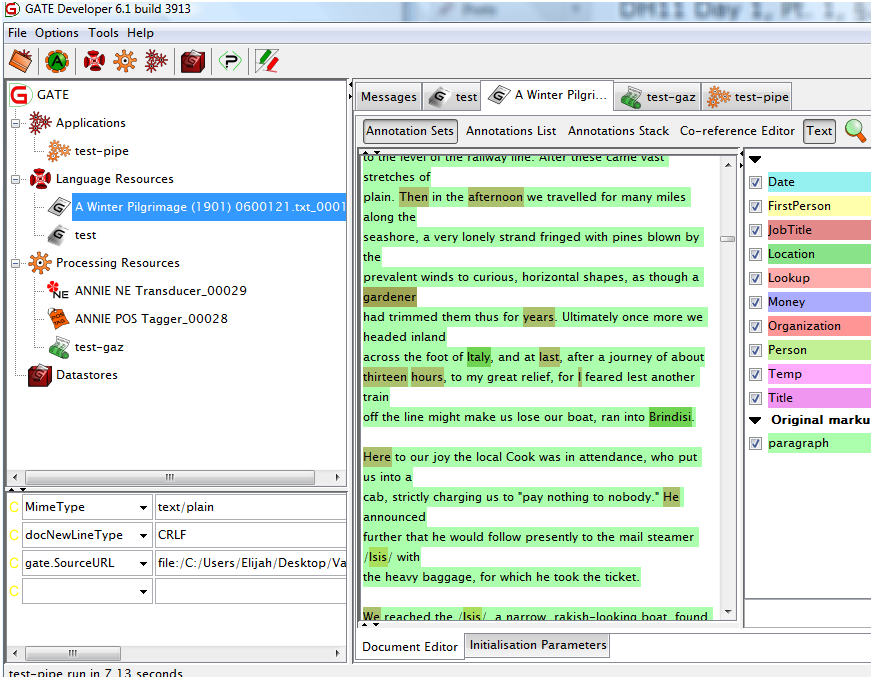Click the search magnifier icon in document editor
This screenshot has width=873, height=679.
pos(855,131)
